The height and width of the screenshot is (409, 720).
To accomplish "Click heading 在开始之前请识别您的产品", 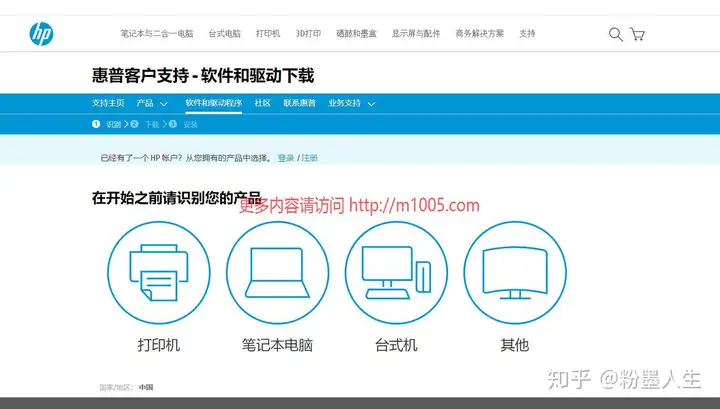I will (x=176, y=198).
